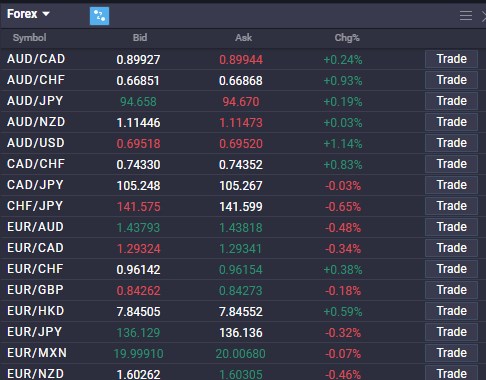Select the EUR/NZD symbol
The width and height of the screenshot is (486, 380).
click(x=35, y=374)
